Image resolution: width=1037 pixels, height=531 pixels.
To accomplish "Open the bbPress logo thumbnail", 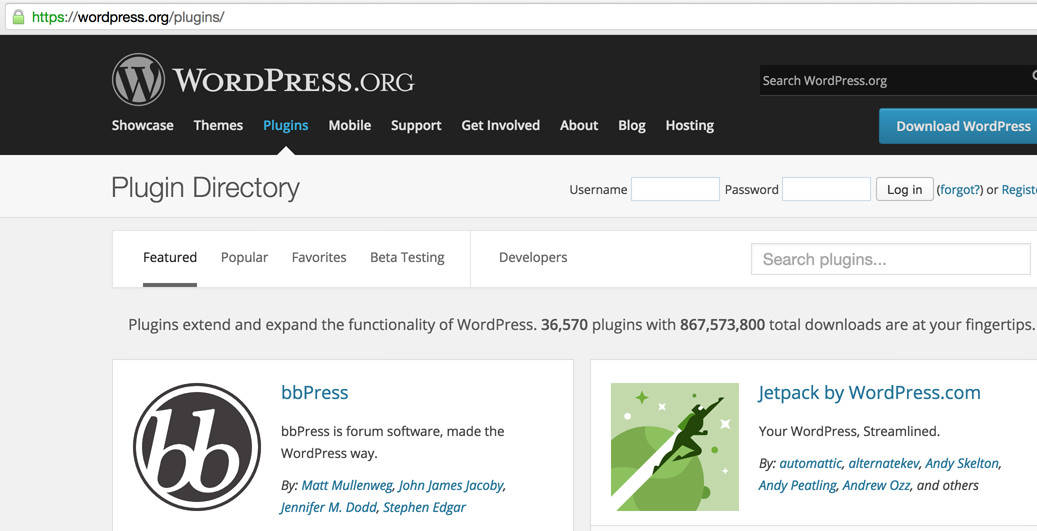I will tap(197, 447).
